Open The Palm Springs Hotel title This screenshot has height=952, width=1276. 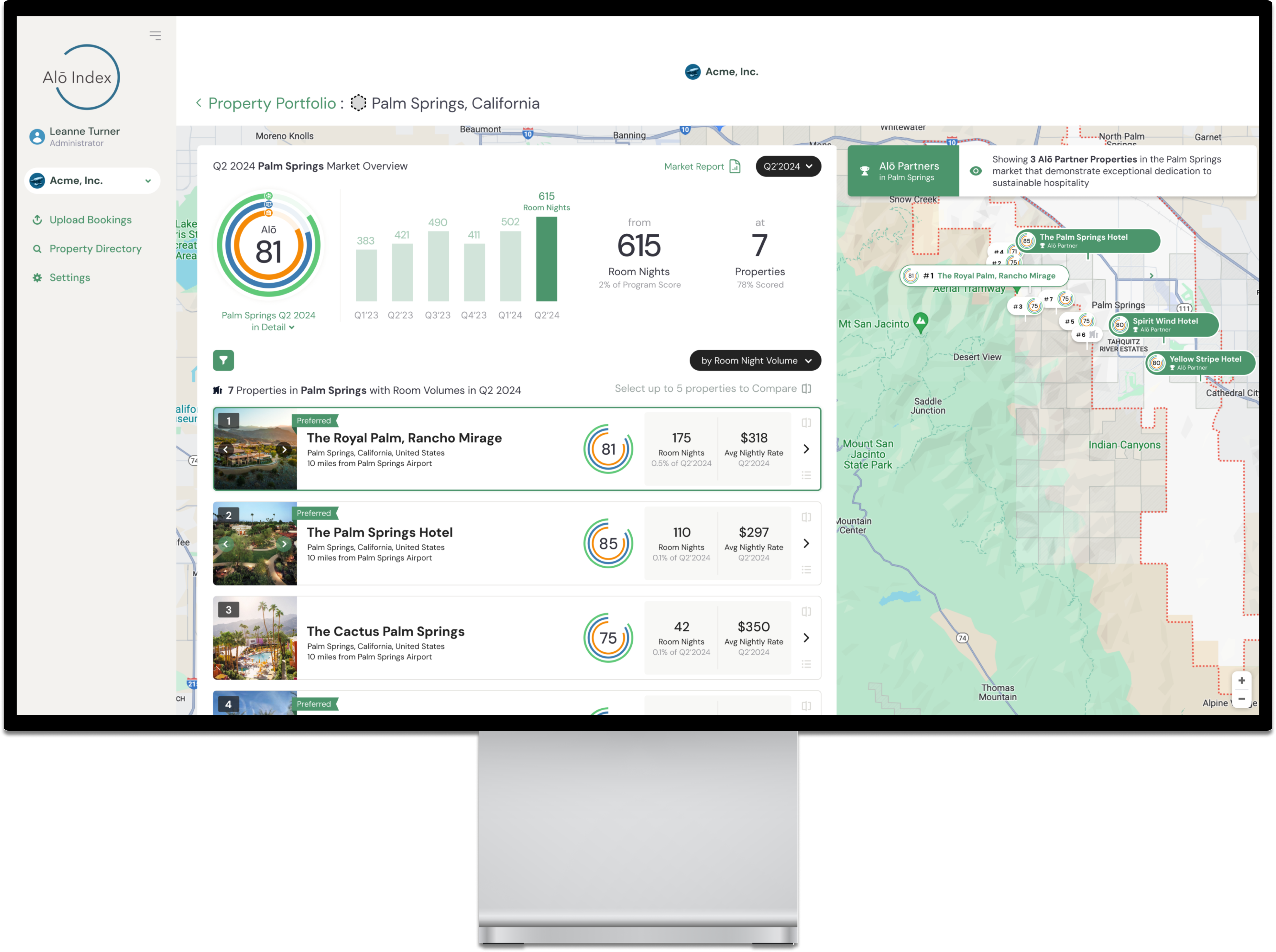379,532
